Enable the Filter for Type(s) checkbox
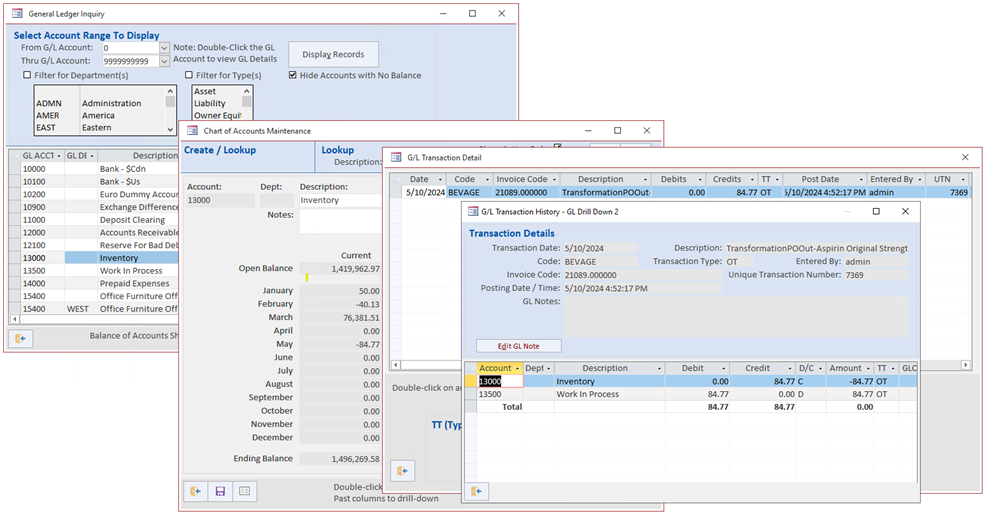 188,75
